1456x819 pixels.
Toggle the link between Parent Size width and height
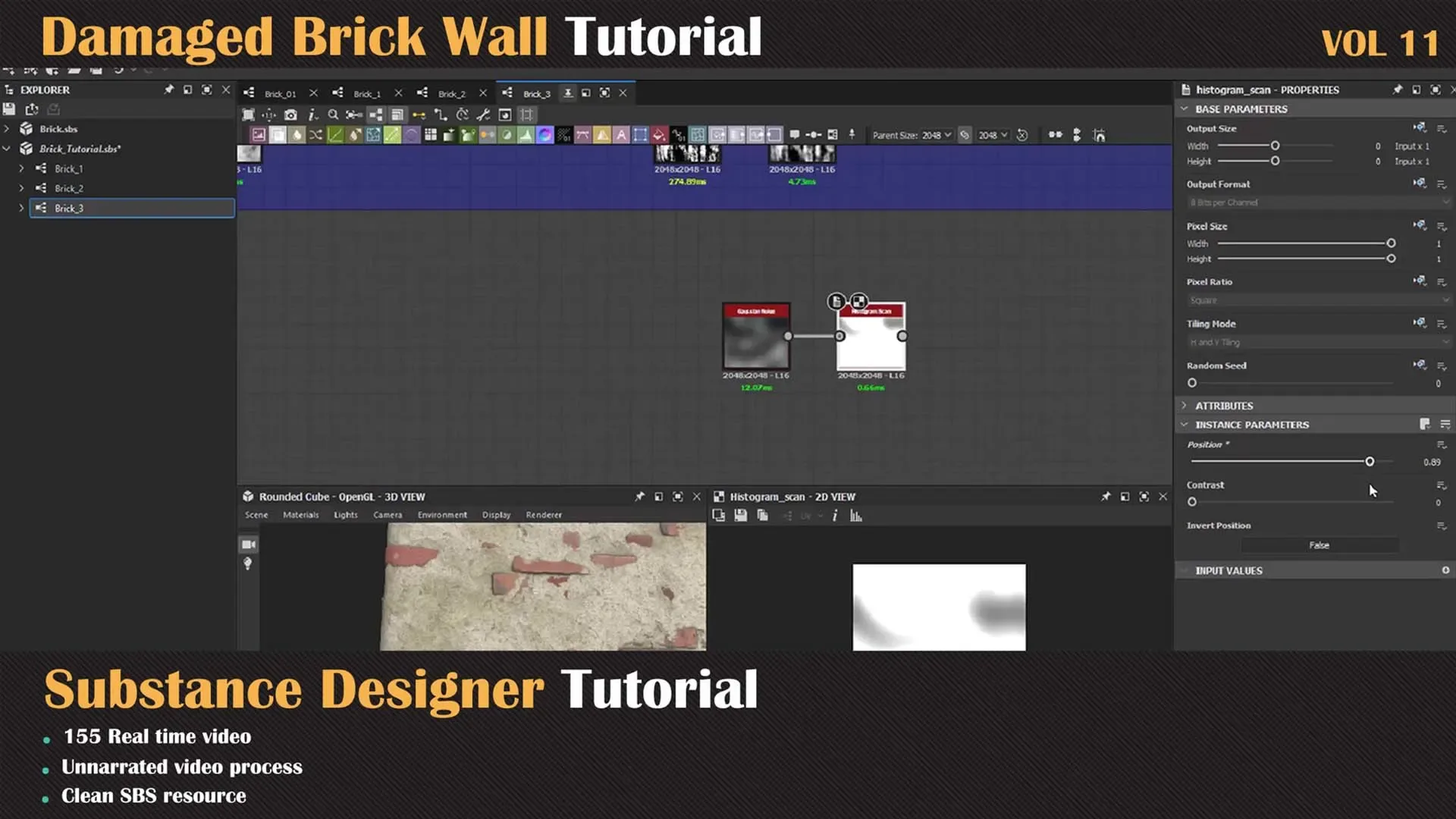965,135
